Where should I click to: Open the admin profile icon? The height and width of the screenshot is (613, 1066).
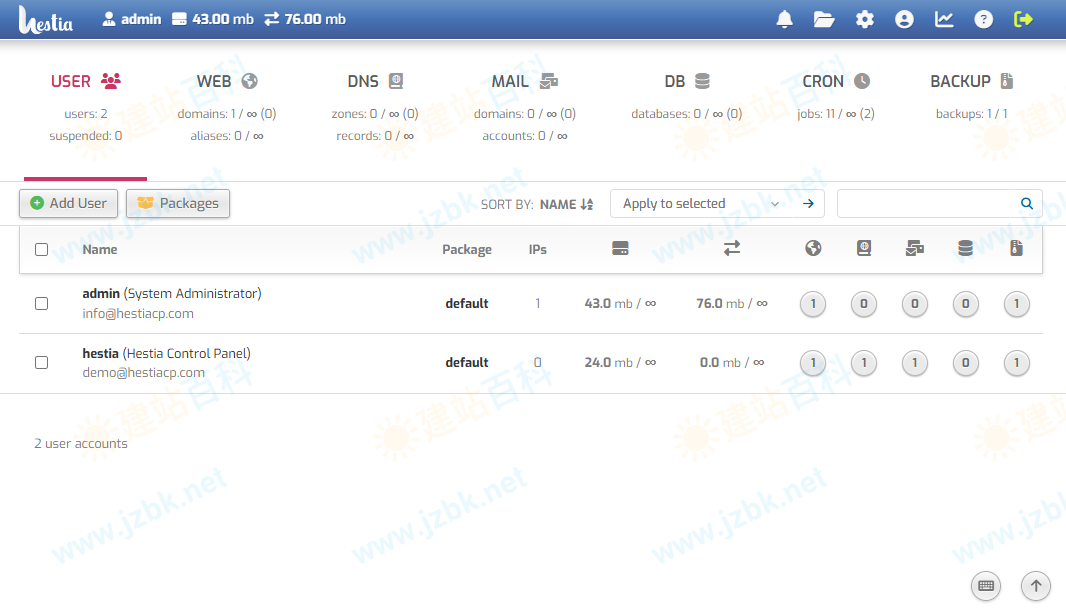pos(904,19)
